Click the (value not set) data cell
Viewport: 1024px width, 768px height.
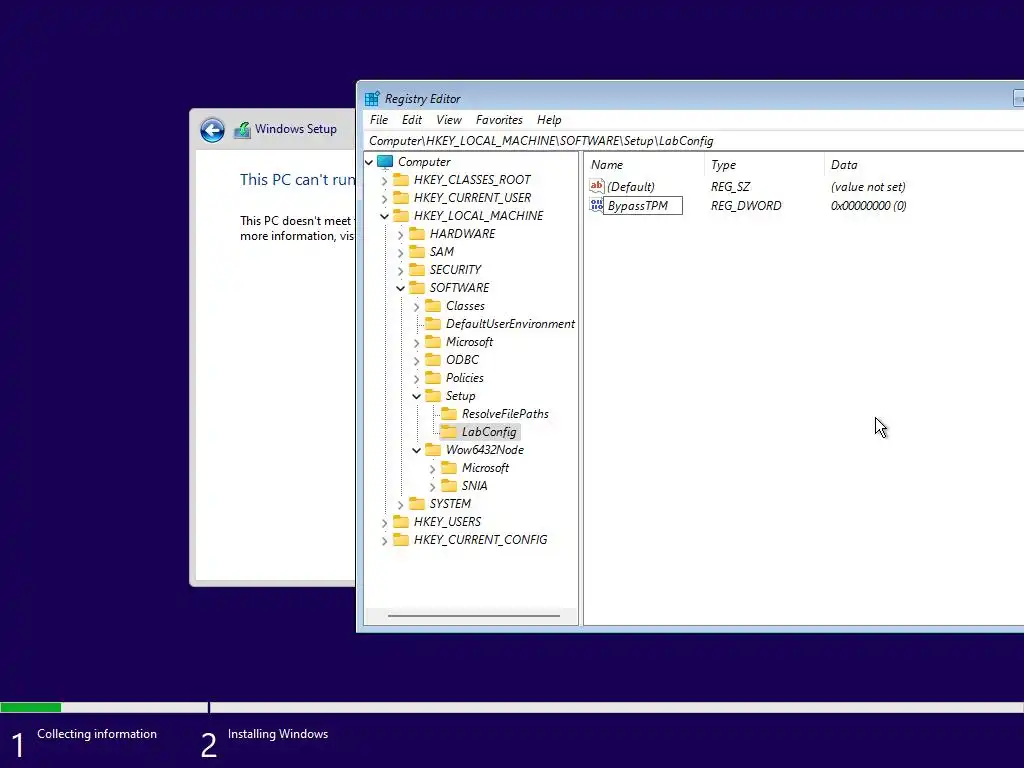(868, 187)
